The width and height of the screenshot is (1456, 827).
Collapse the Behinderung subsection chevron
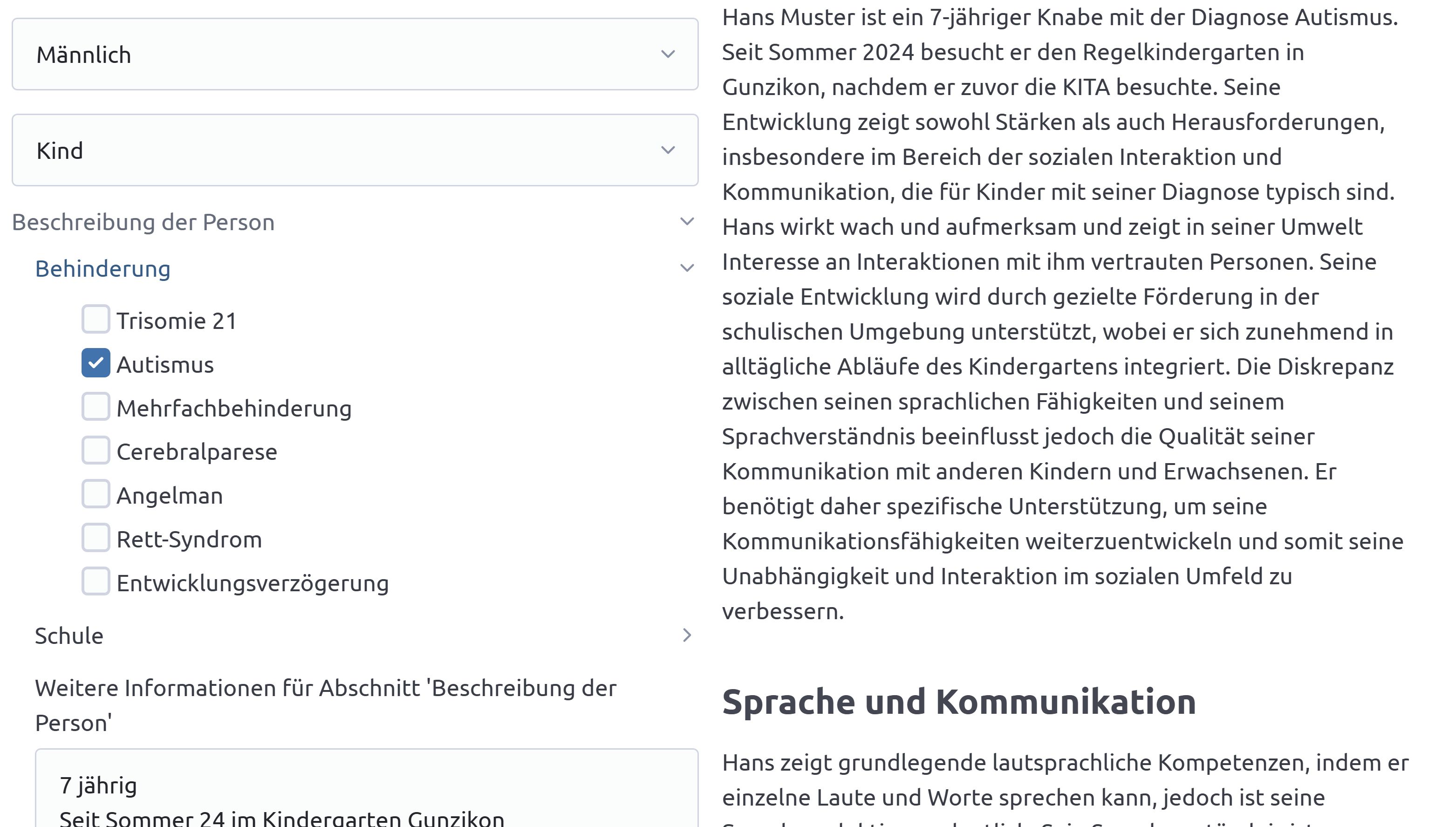[687, 268]
